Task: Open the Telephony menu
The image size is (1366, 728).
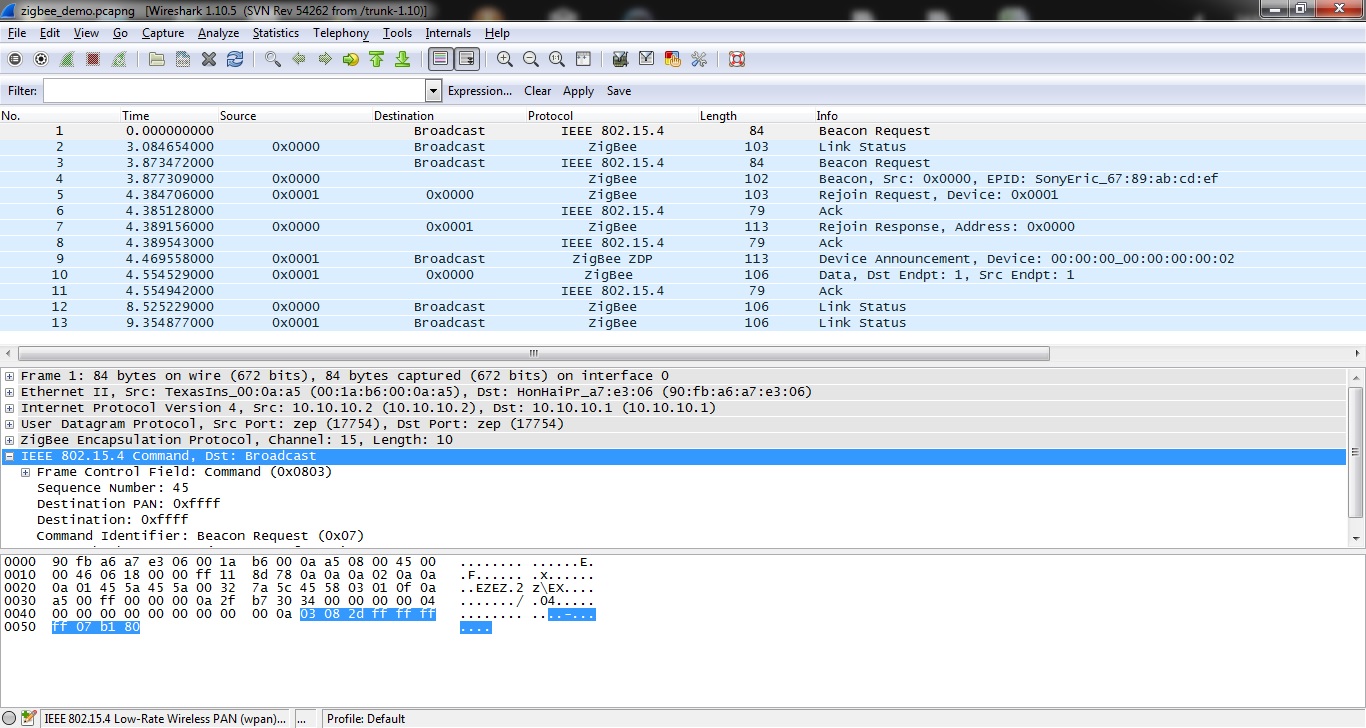Action: click(340, 33)
